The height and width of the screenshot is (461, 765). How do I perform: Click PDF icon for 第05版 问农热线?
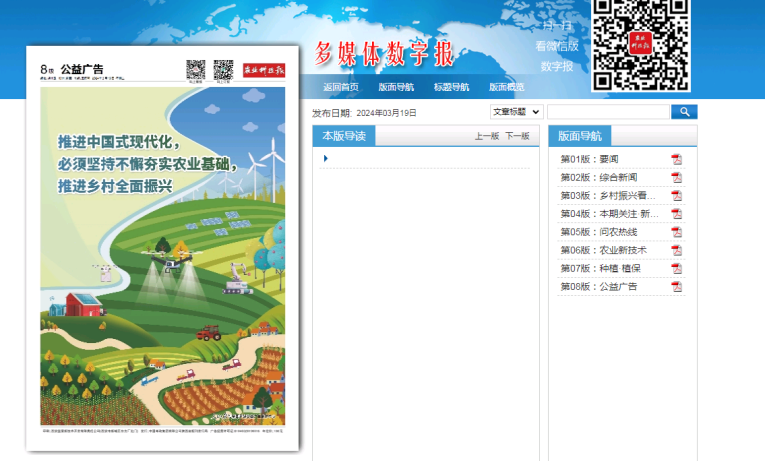[676, 232]
